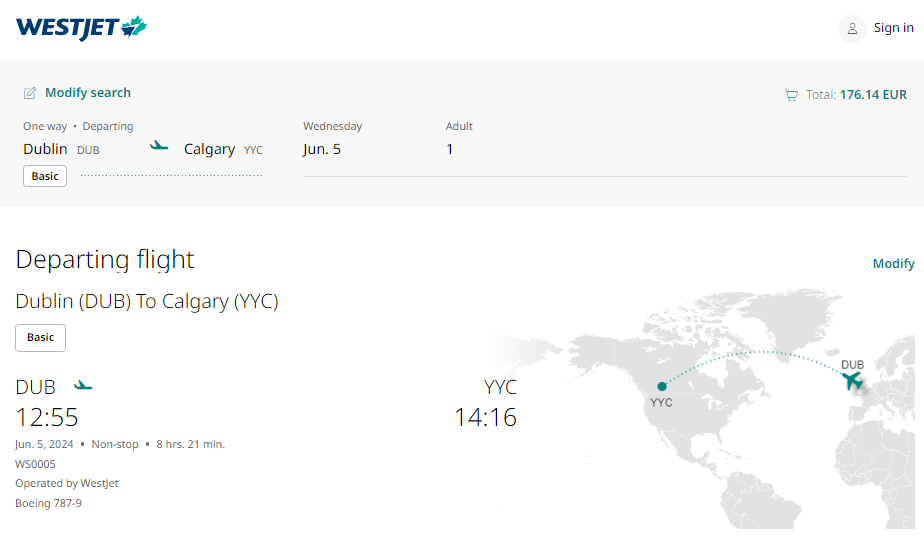Click the Dublin origin text in the search summary
Screen dimensions: 924x540
pos(45,149)
